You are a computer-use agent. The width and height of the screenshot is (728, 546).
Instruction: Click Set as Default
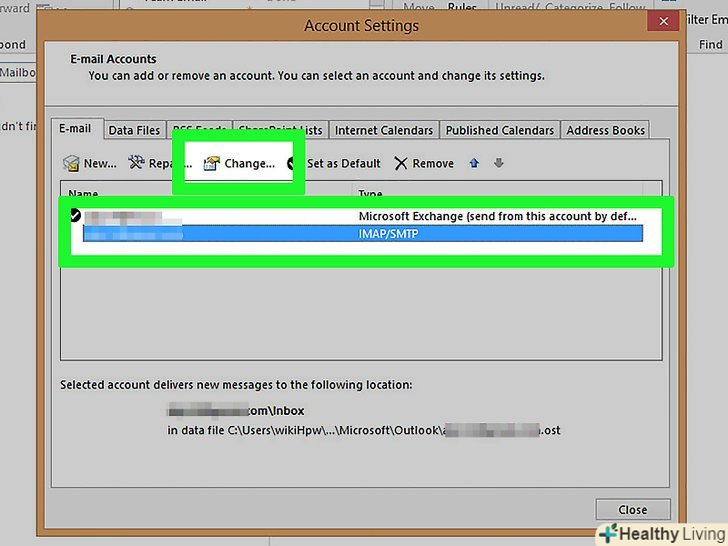[344, 163]
